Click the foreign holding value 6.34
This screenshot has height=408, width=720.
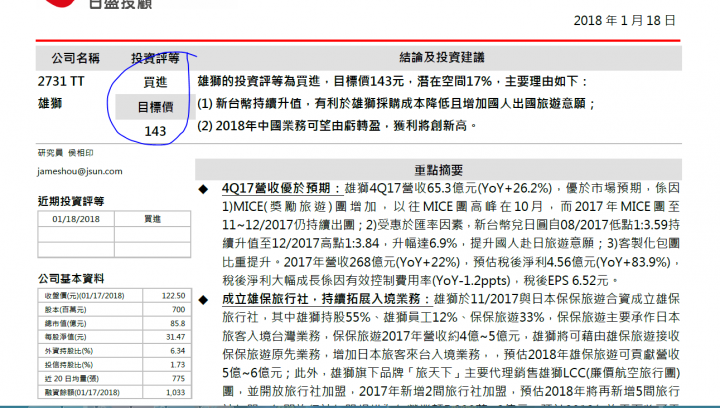178,351
